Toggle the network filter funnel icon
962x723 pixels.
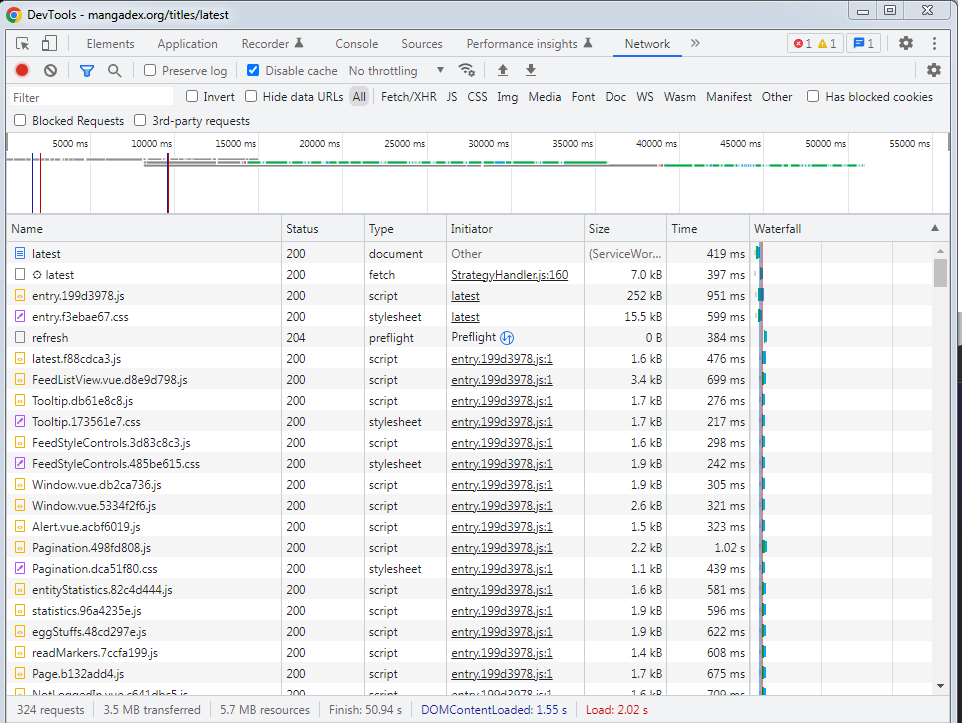(x=87, y=71)
